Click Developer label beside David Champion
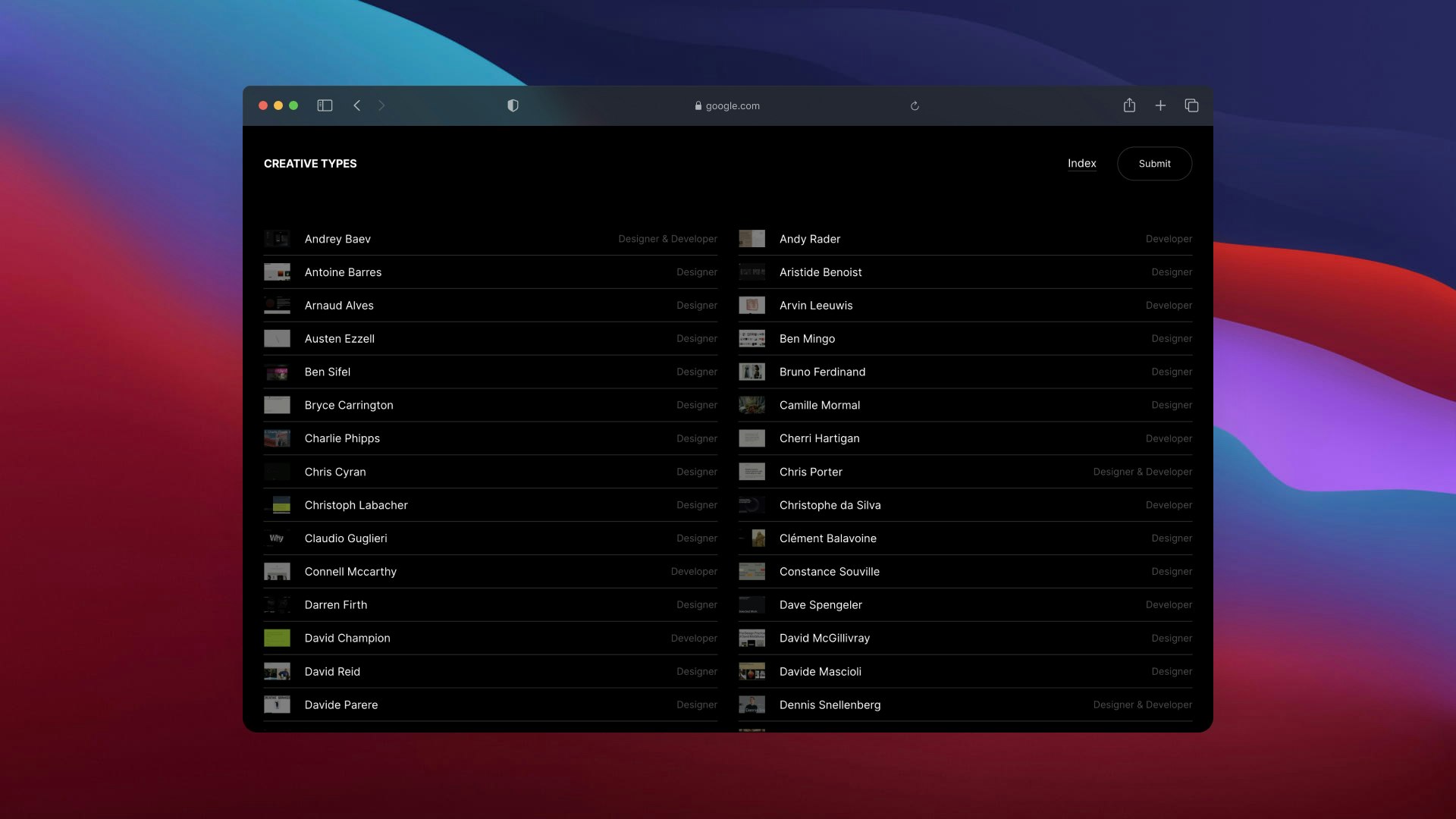The width and height of the screenshot is (1456, 819). point(694,639)
